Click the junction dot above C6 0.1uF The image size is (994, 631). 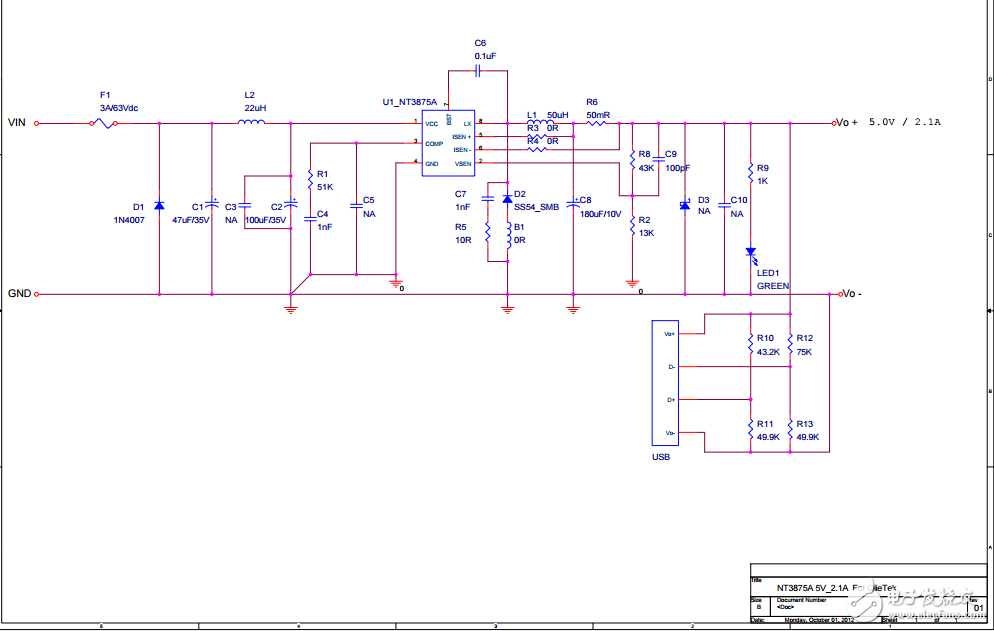[x=507, y=123]
